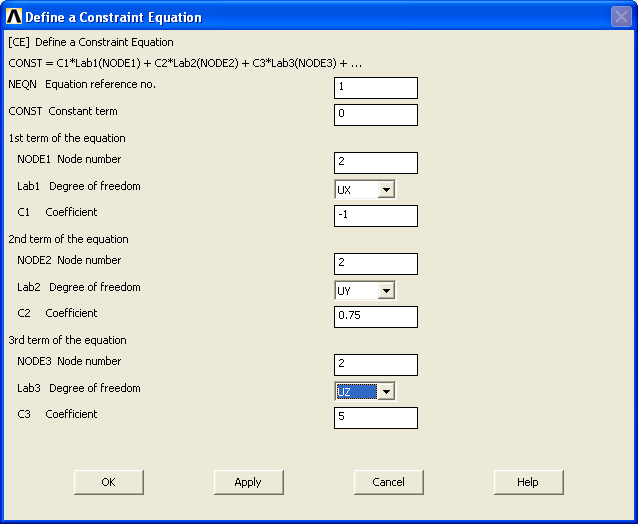Click the NEQN equation reference number field

(x=376, y=88)
